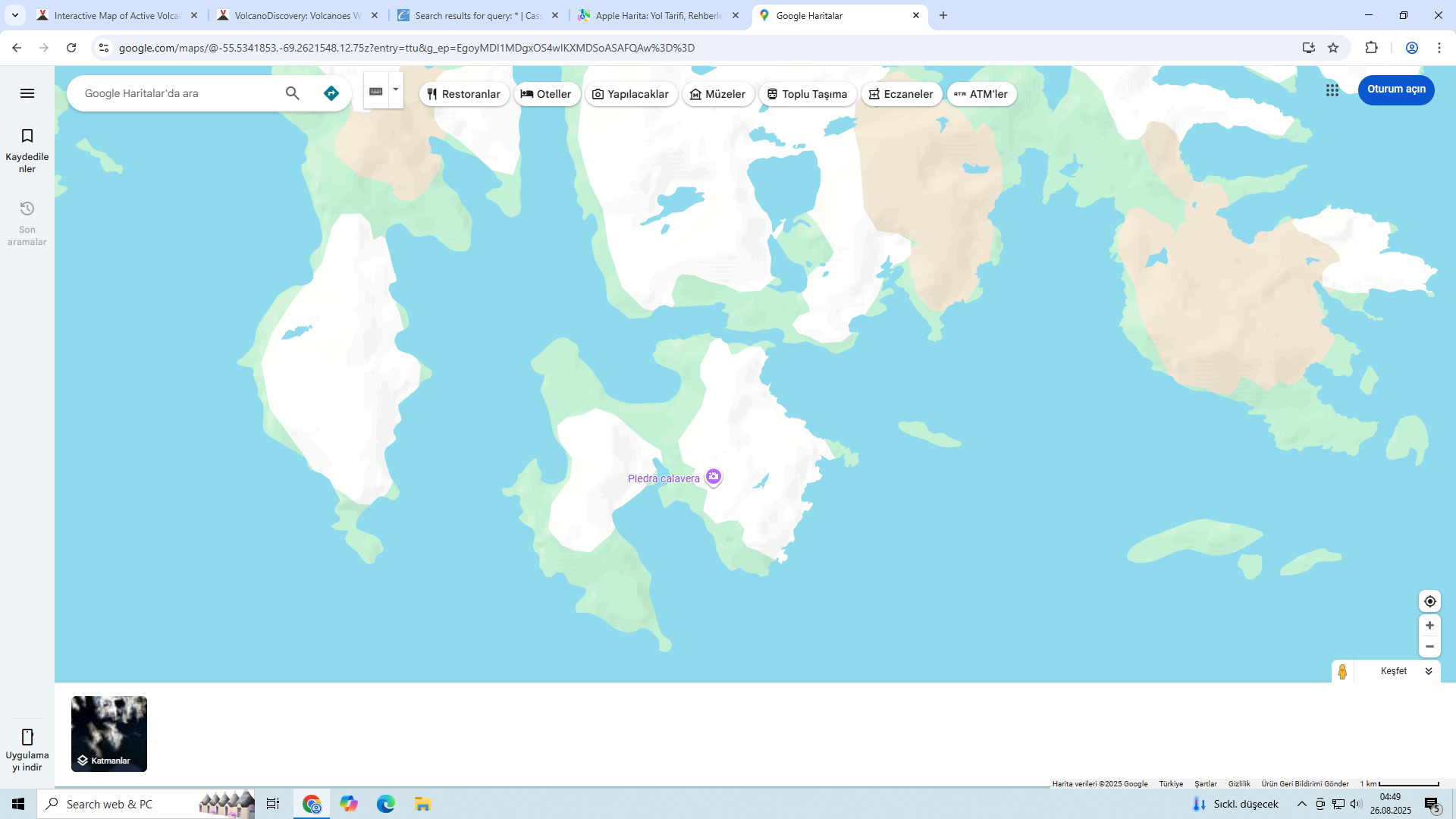This screenshot has width=1456, height=819.
Task: Expand the input tools dropdown arrow
Action: pyautogui.click(x=396, y=89)
